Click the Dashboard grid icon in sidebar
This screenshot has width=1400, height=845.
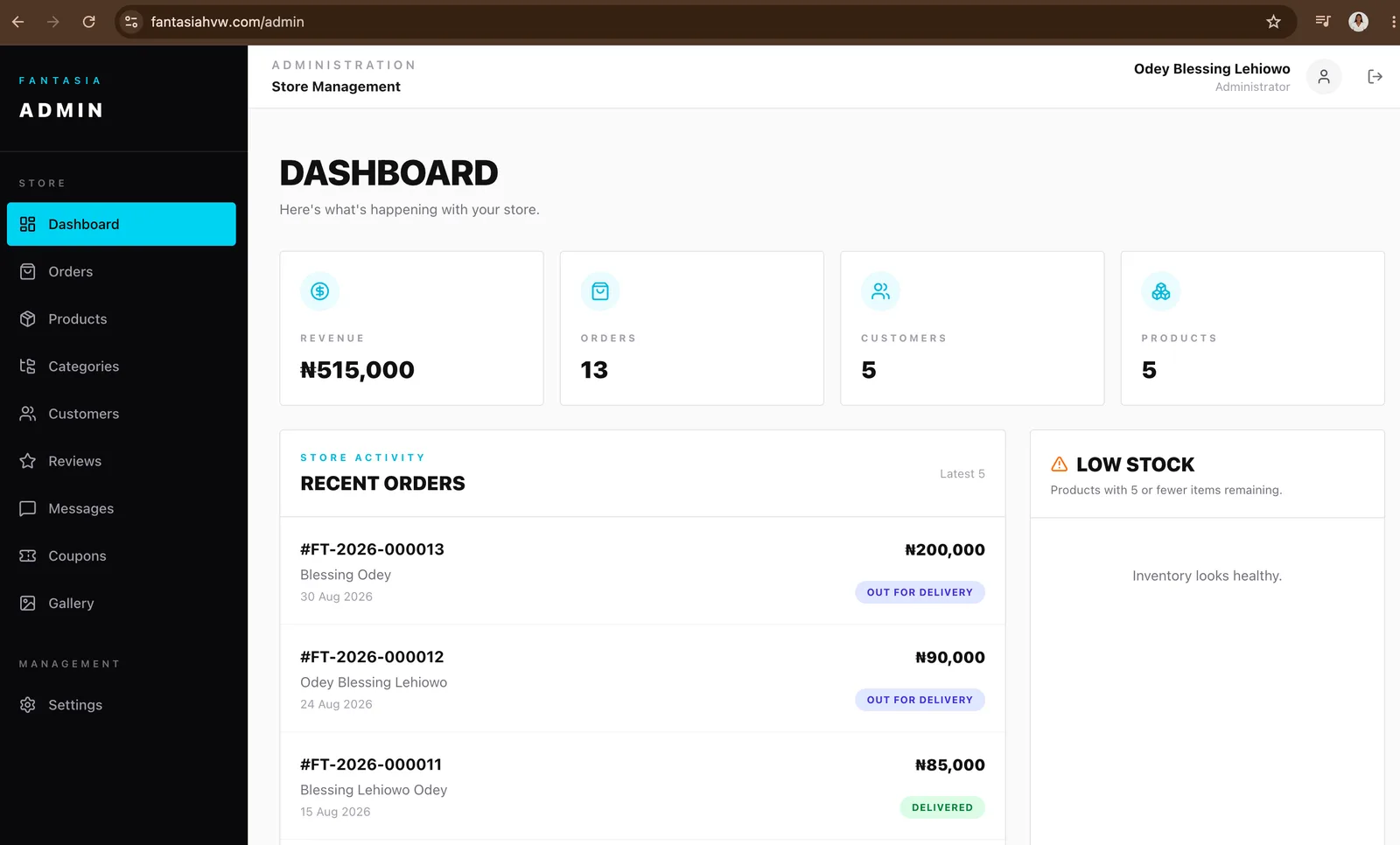coord(28,224)
